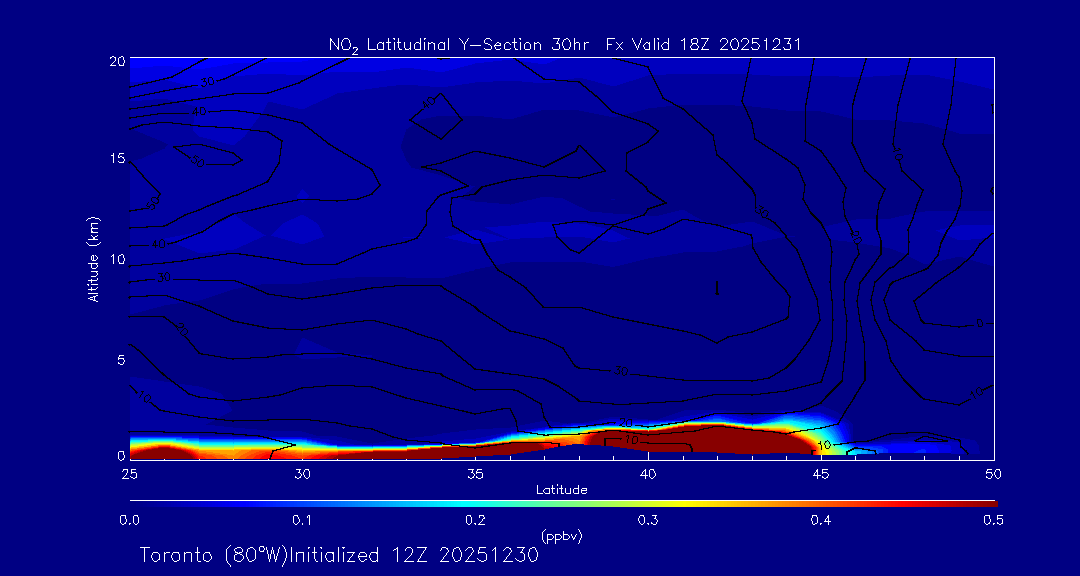The image size is (1080, 576).
Task: Click the 'Toronto (80°W)Initialized 12Z 20251230' caption
Action: point(340,555)
